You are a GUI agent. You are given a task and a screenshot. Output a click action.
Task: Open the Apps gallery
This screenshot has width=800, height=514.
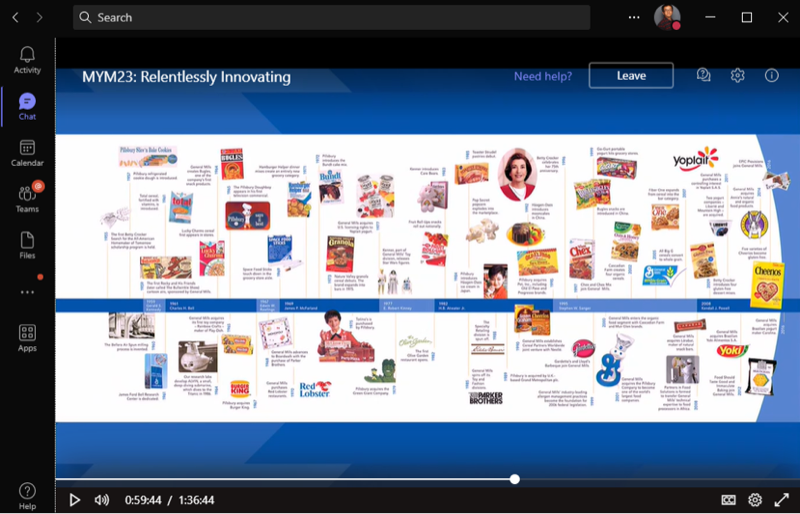[x=27, y=339]
